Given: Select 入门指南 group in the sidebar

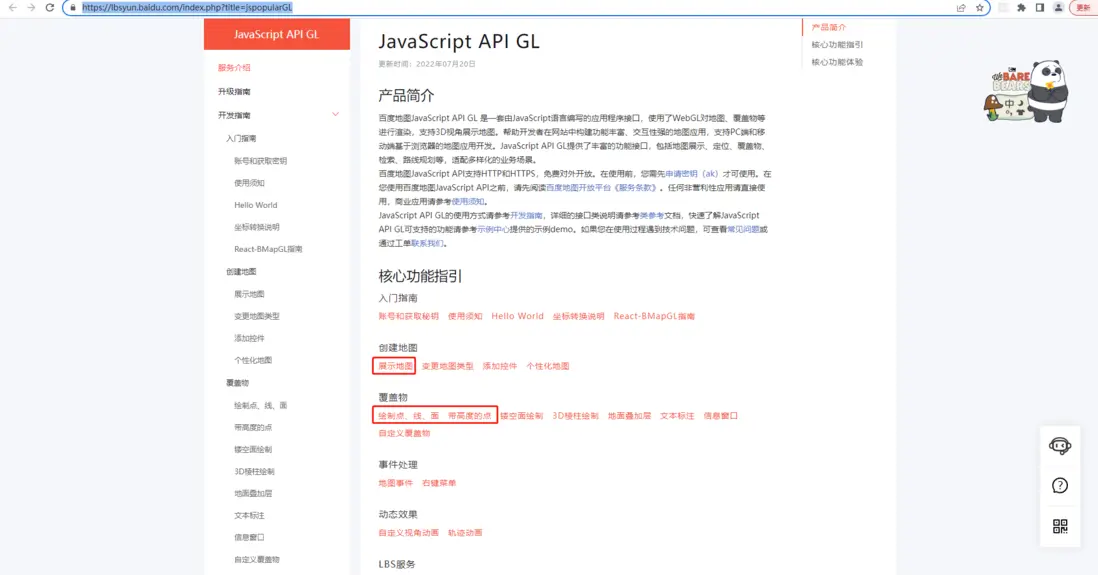Looking at the screenshot, I should (x=241, y=139).
